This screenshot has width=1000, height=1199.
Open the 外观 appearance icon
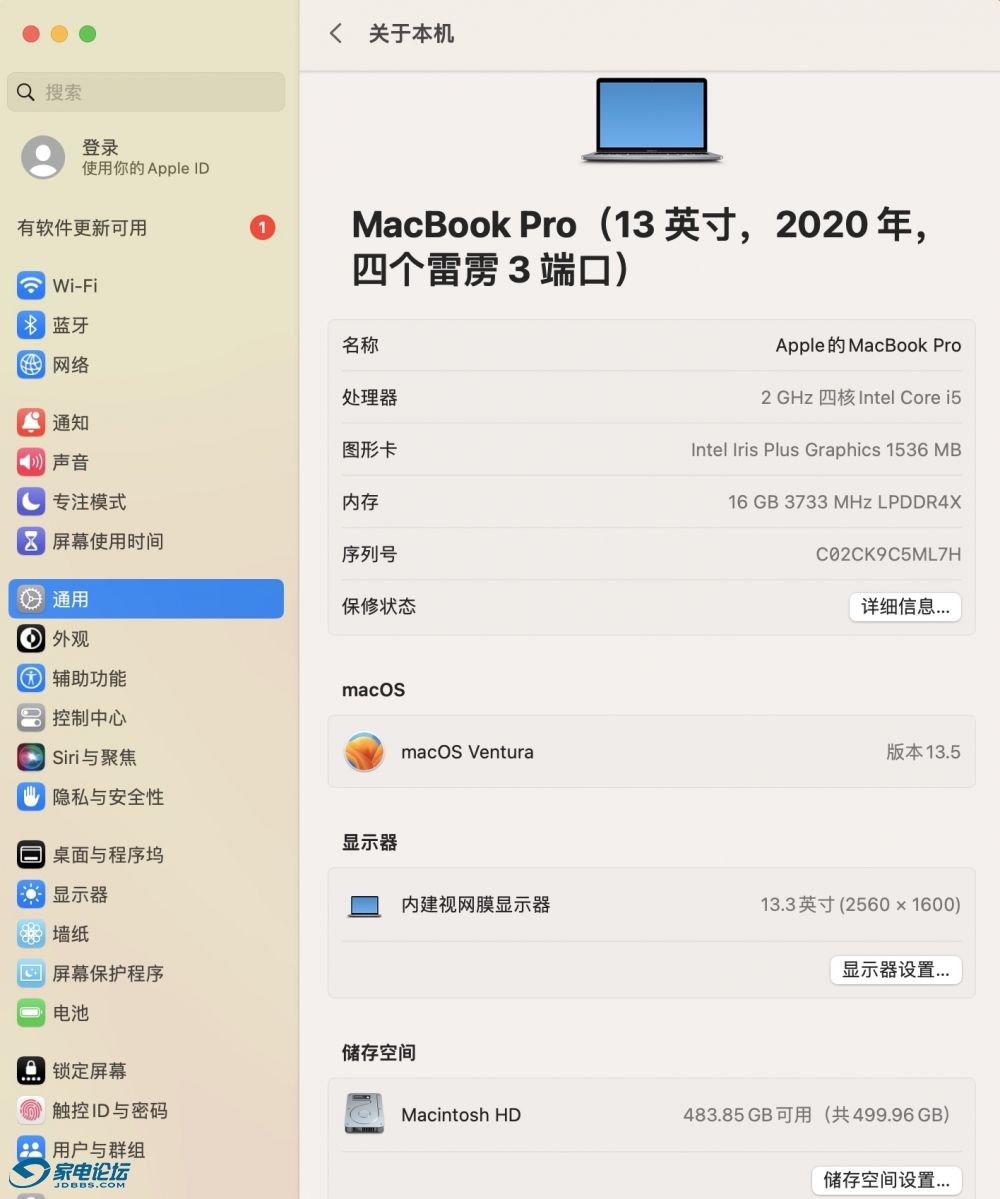[x=31, y=638]
